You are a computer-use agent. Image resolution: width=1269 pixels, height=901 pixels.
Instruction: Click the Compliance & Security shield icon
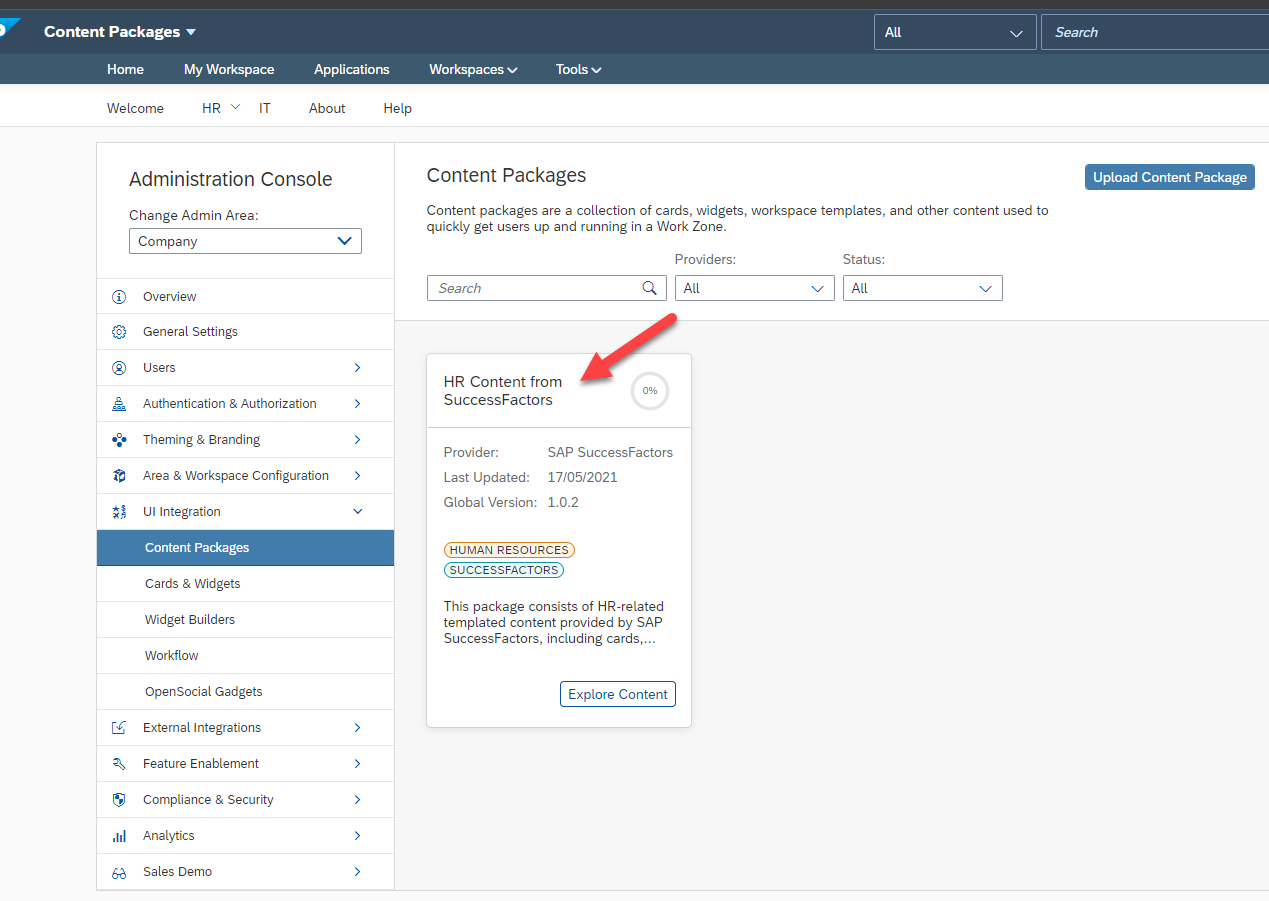click(119, 800)
